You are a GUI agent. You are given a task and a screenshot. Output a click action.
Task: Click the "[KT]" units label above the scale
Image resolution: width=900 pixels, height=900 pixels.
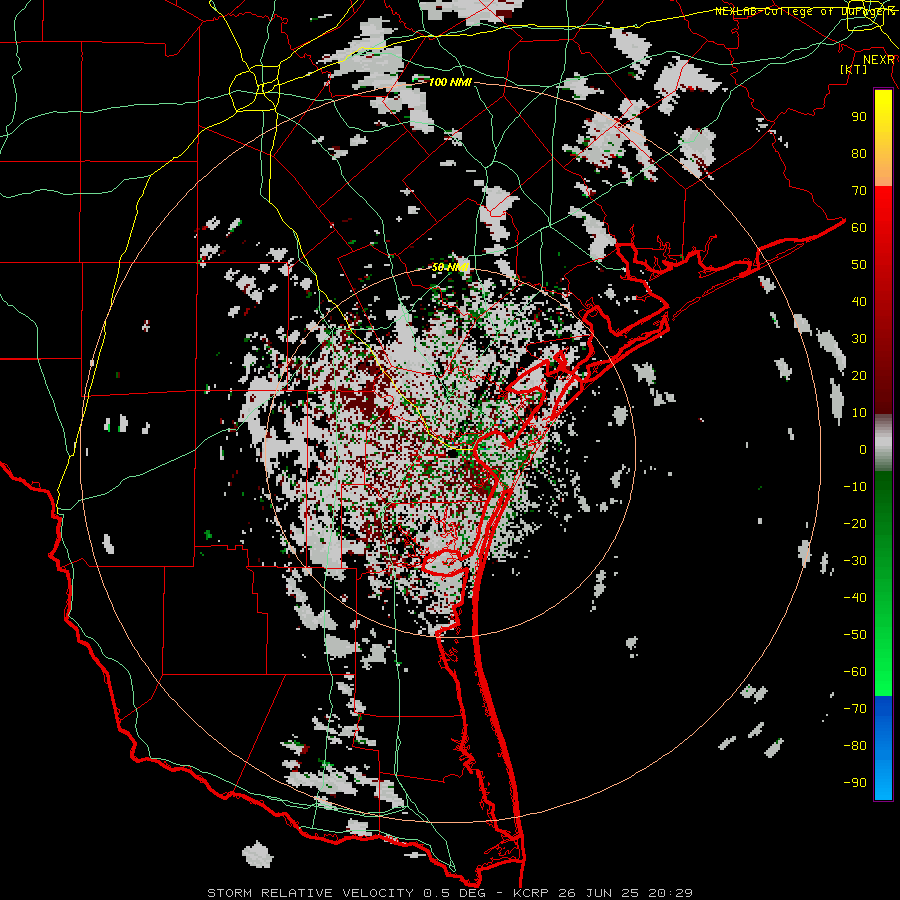coord(854,69)
